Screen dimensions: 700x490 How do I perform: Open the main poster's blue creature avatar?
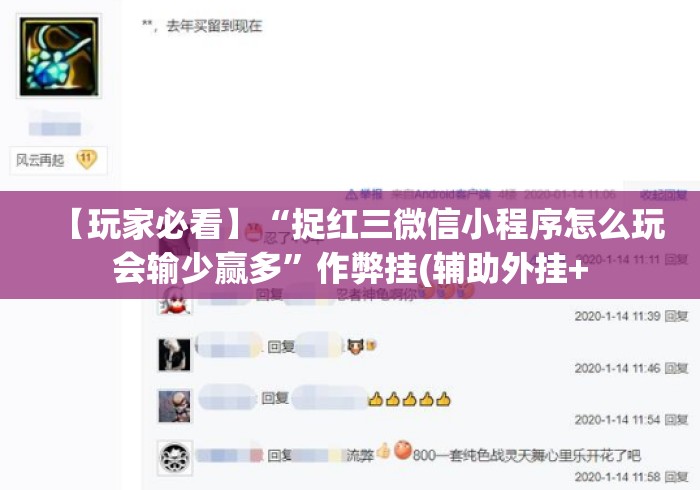59,56
